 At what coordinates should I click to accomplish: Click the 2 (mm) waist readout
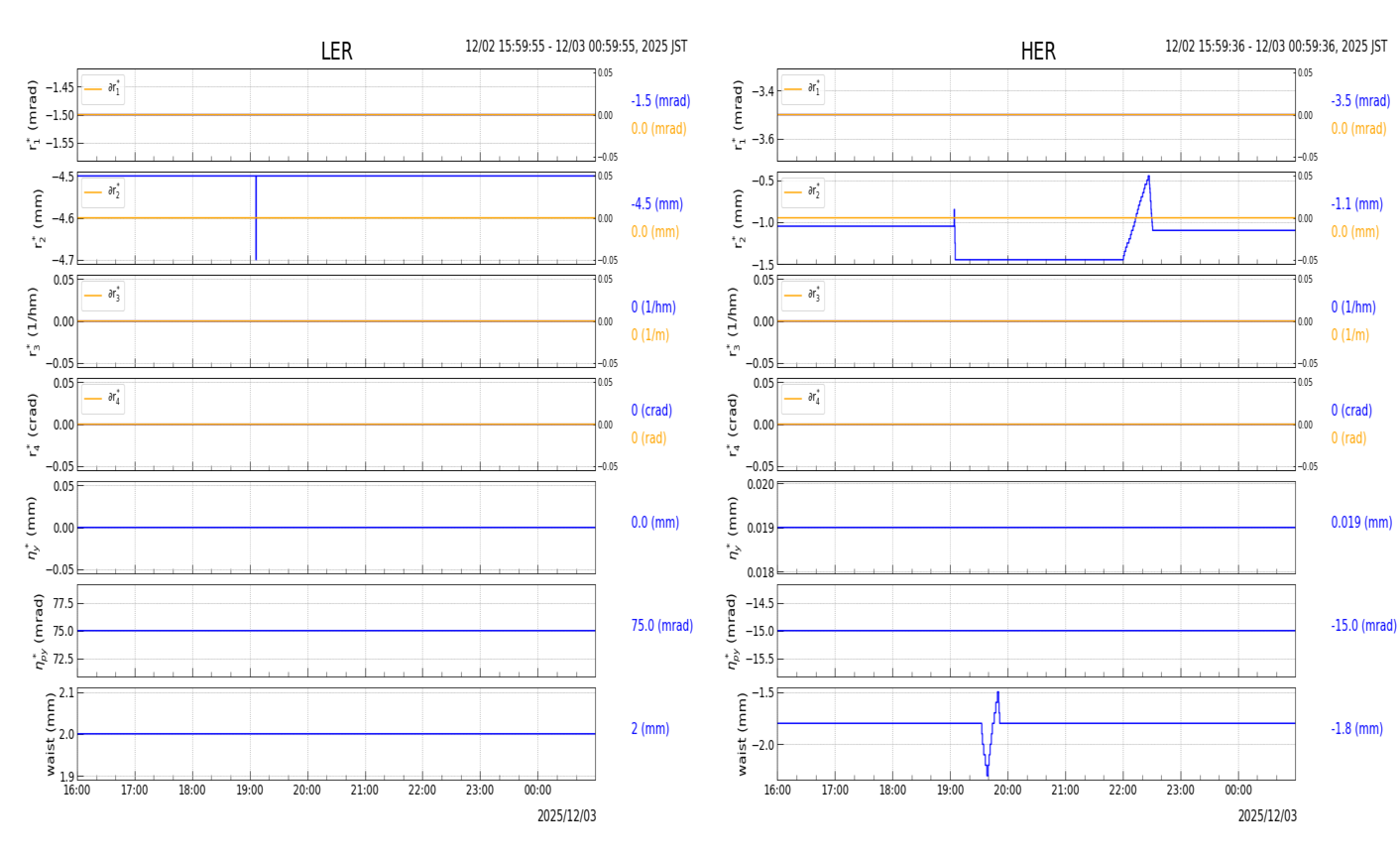[650, 729]
